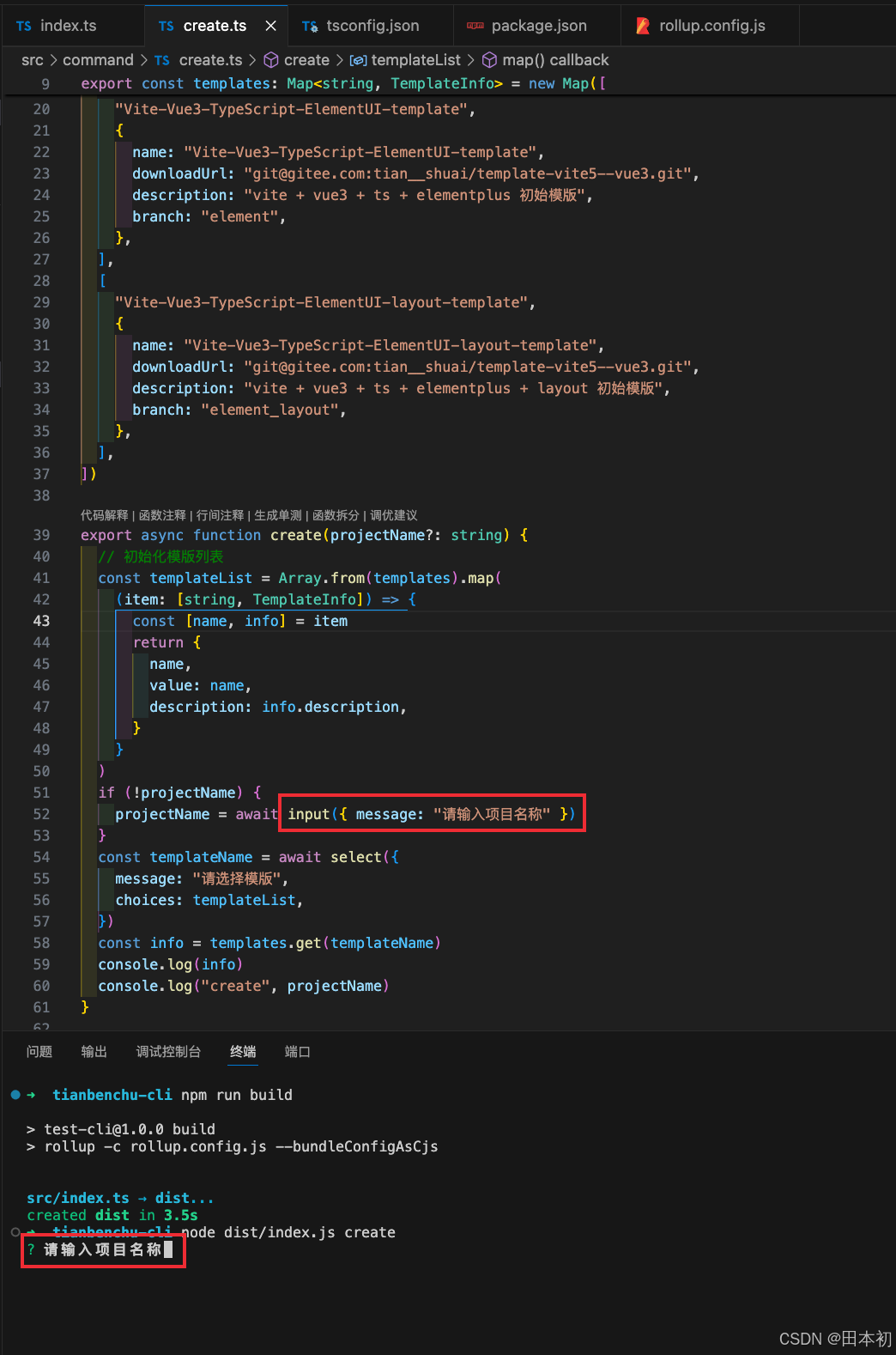Viewport: 896px width, 1355px height.
Task: Click the src breadcrumb segment
Action: coord(33,60)
